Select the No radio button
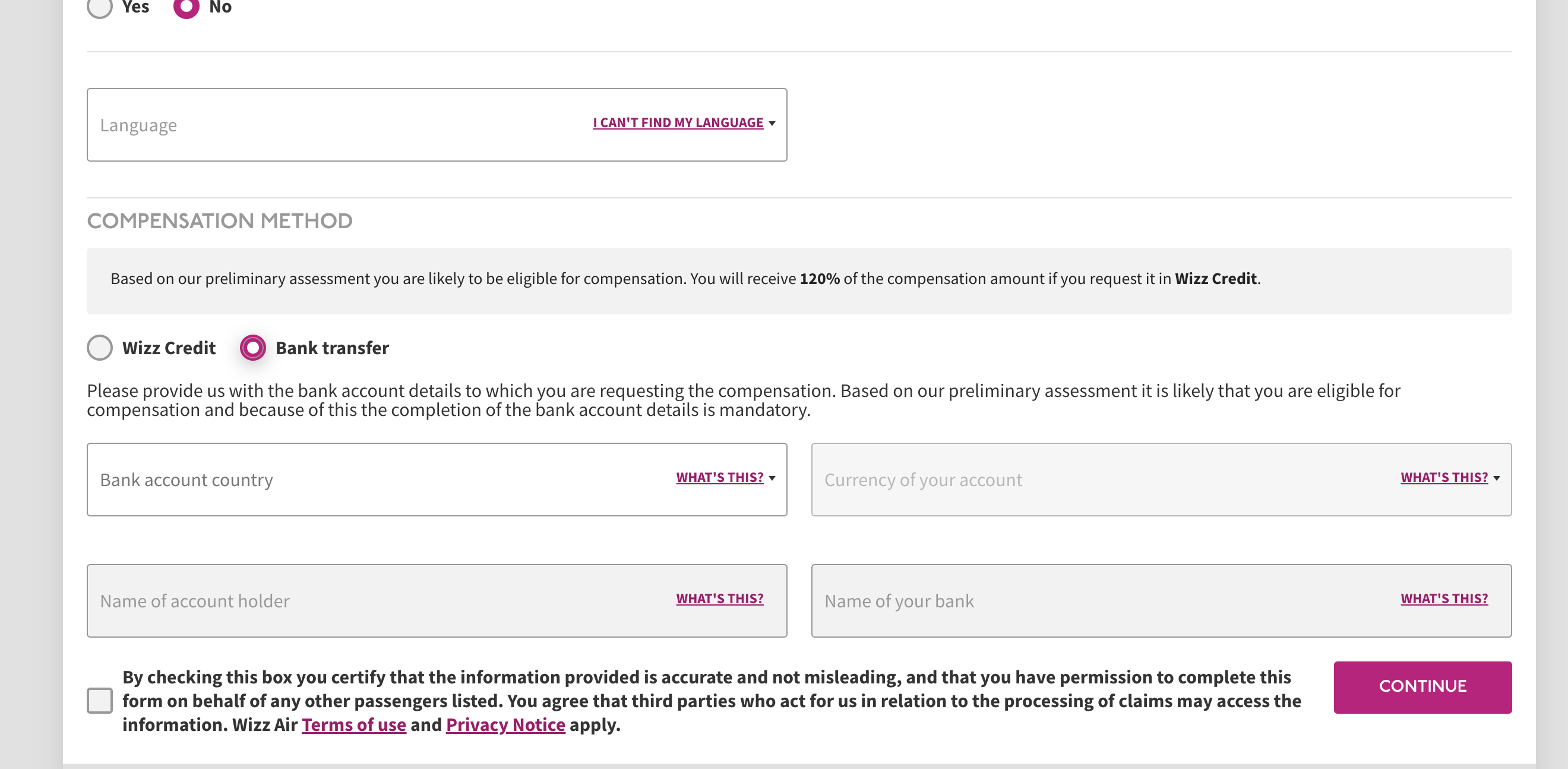The image size is (1568, 769). pyautogui.click(x=186, y=7)
